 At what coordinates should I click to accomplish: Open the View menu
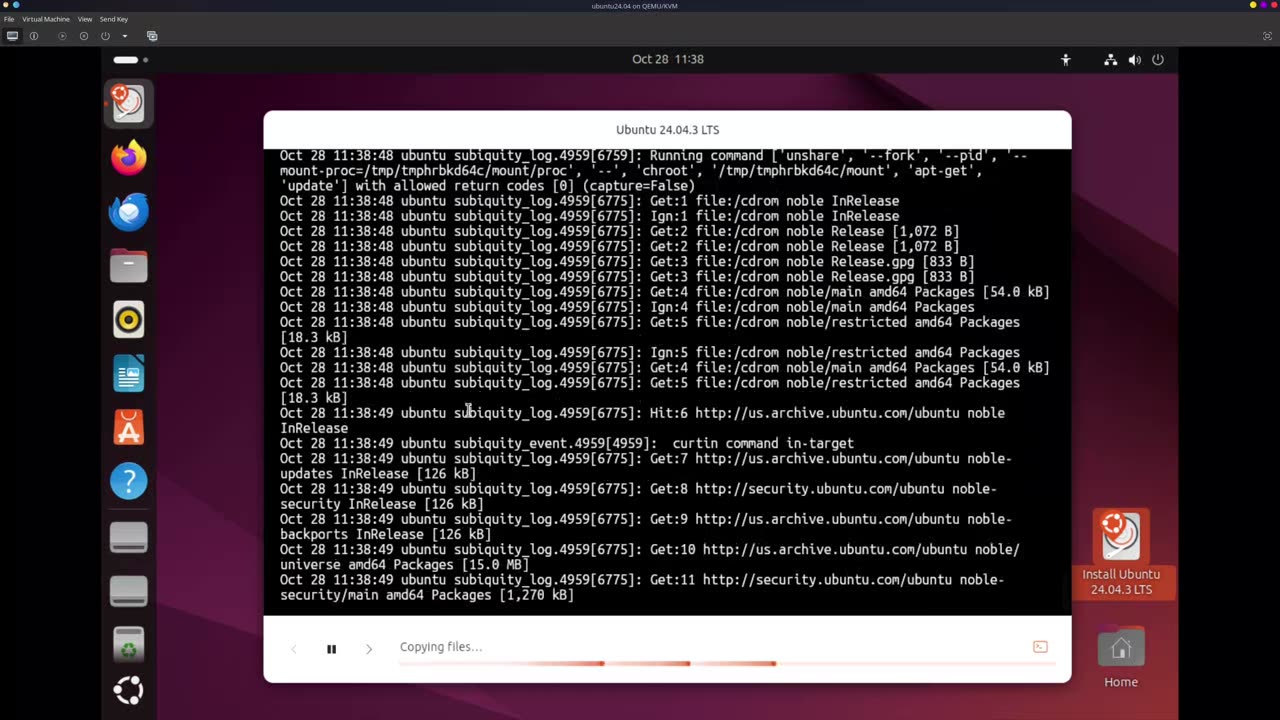[x=85, y=19]
